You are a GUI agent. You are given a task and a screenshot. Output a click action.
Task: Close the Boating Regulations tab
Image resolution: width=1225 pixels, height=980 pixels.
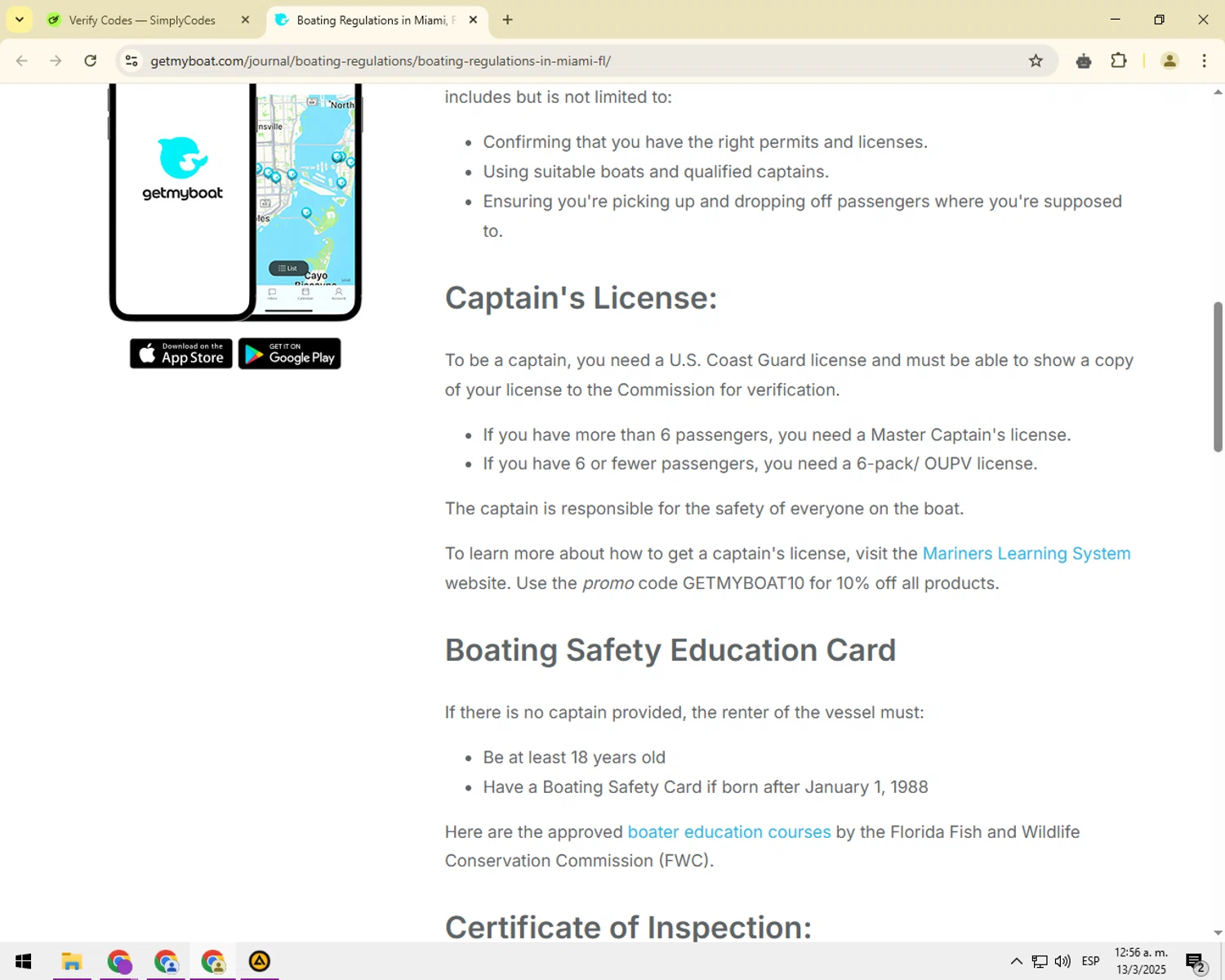tap(473, 20)
